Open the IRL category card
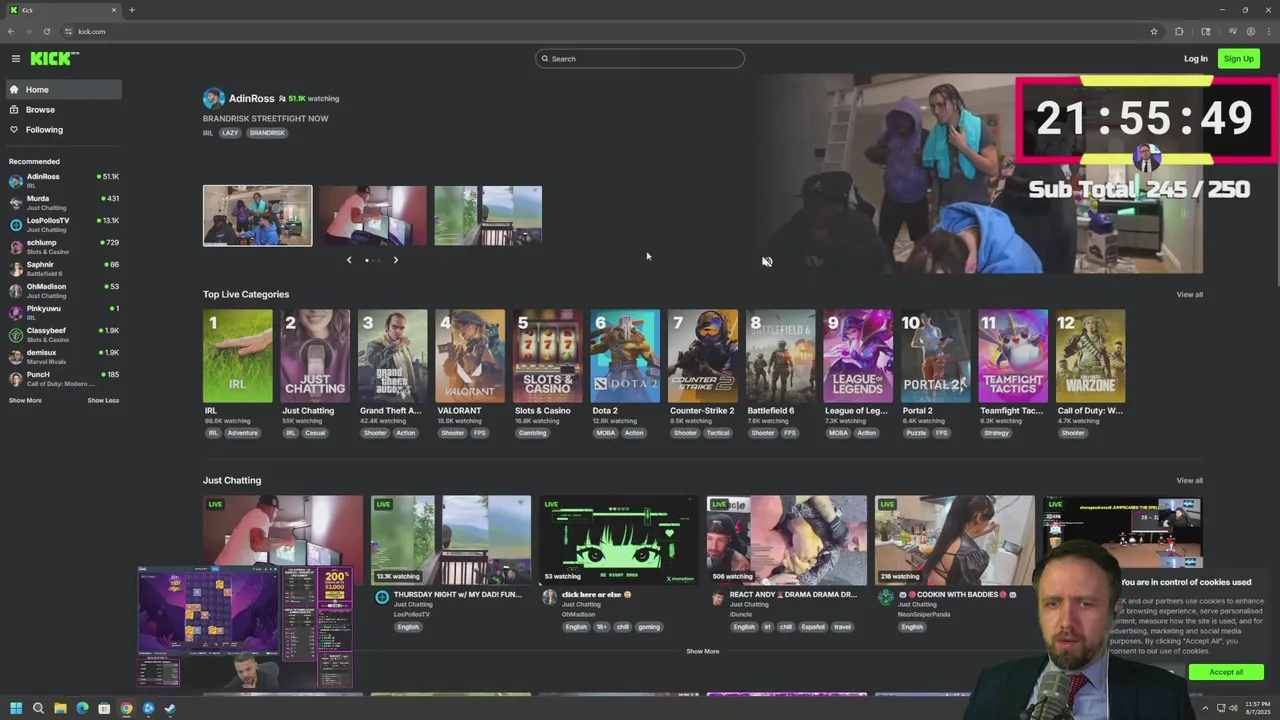1280x720 pixels. (237, 356)
